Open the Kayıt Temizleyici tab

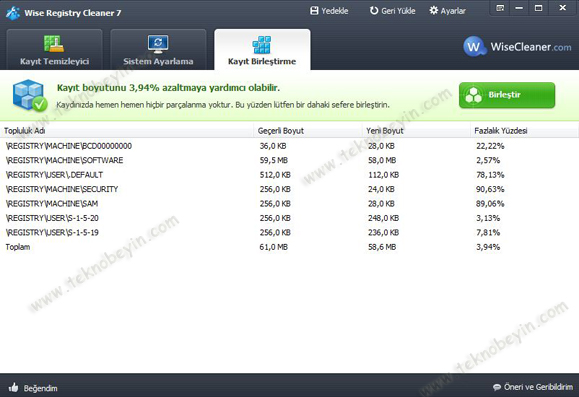pyautogui.click(x=54, y=49)
